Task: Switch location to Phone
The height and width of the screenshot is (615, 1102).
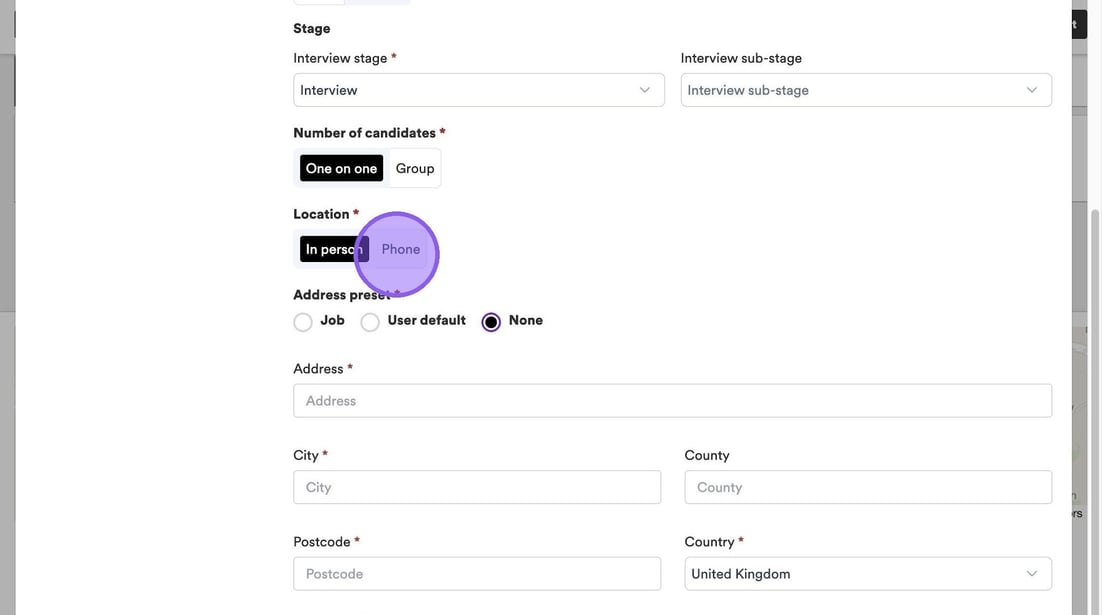Action: 401,249
